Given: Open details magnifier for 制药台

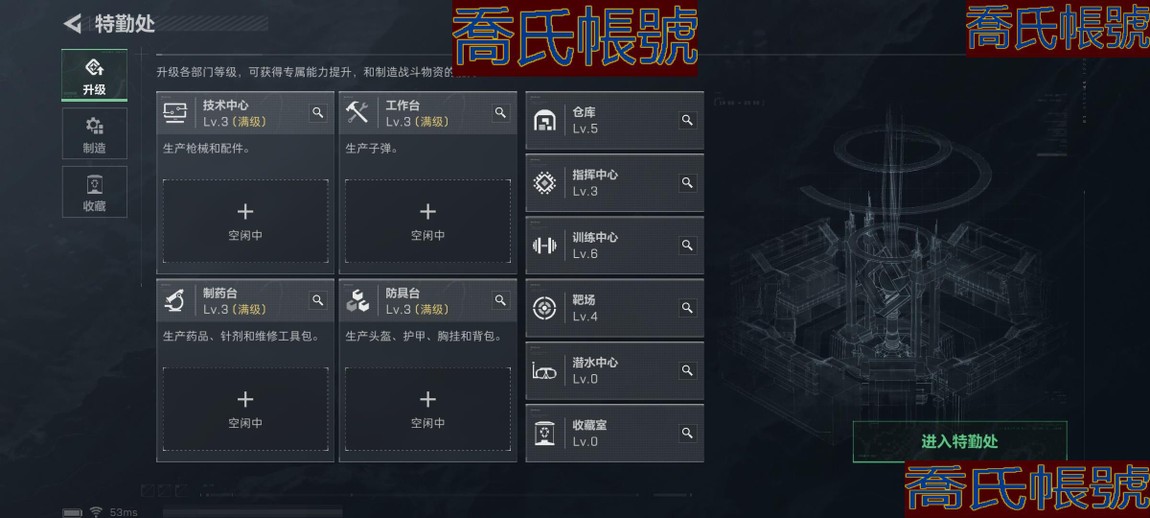Looking at the screenshot, I should 318,300.
